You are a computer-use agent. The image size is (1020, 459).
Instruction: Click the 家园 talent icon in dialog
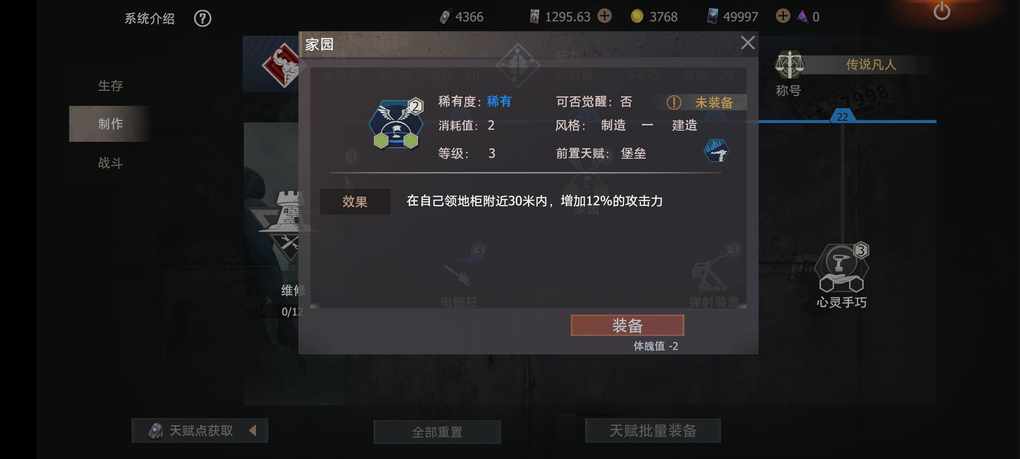[396, 124]
